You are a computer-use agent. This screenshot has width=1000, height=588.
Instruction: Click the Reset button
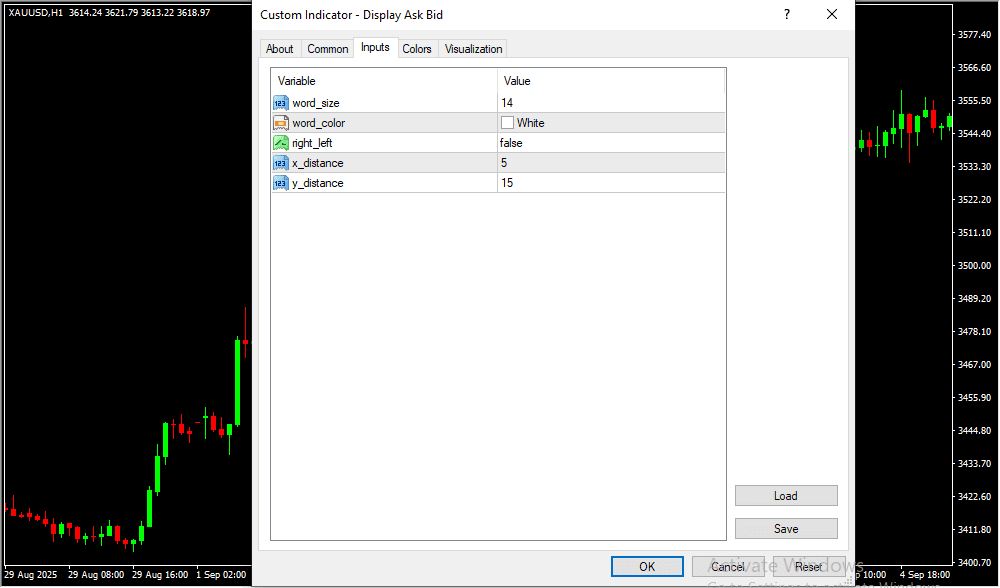[809, 567]
